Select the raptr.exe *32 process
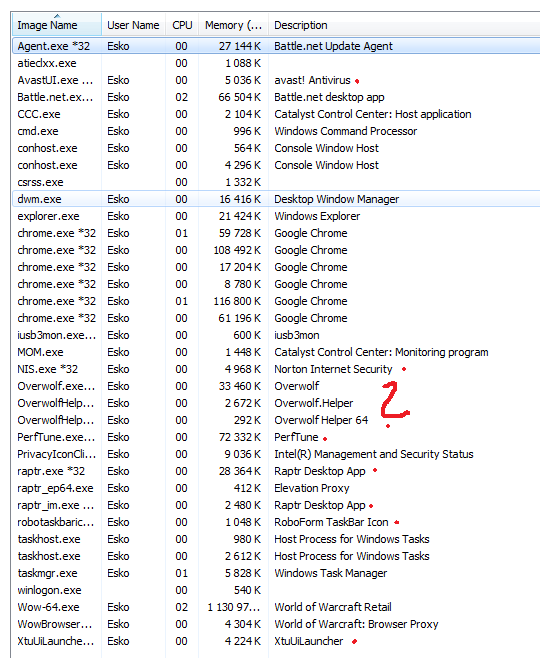 tap(276, 471)
